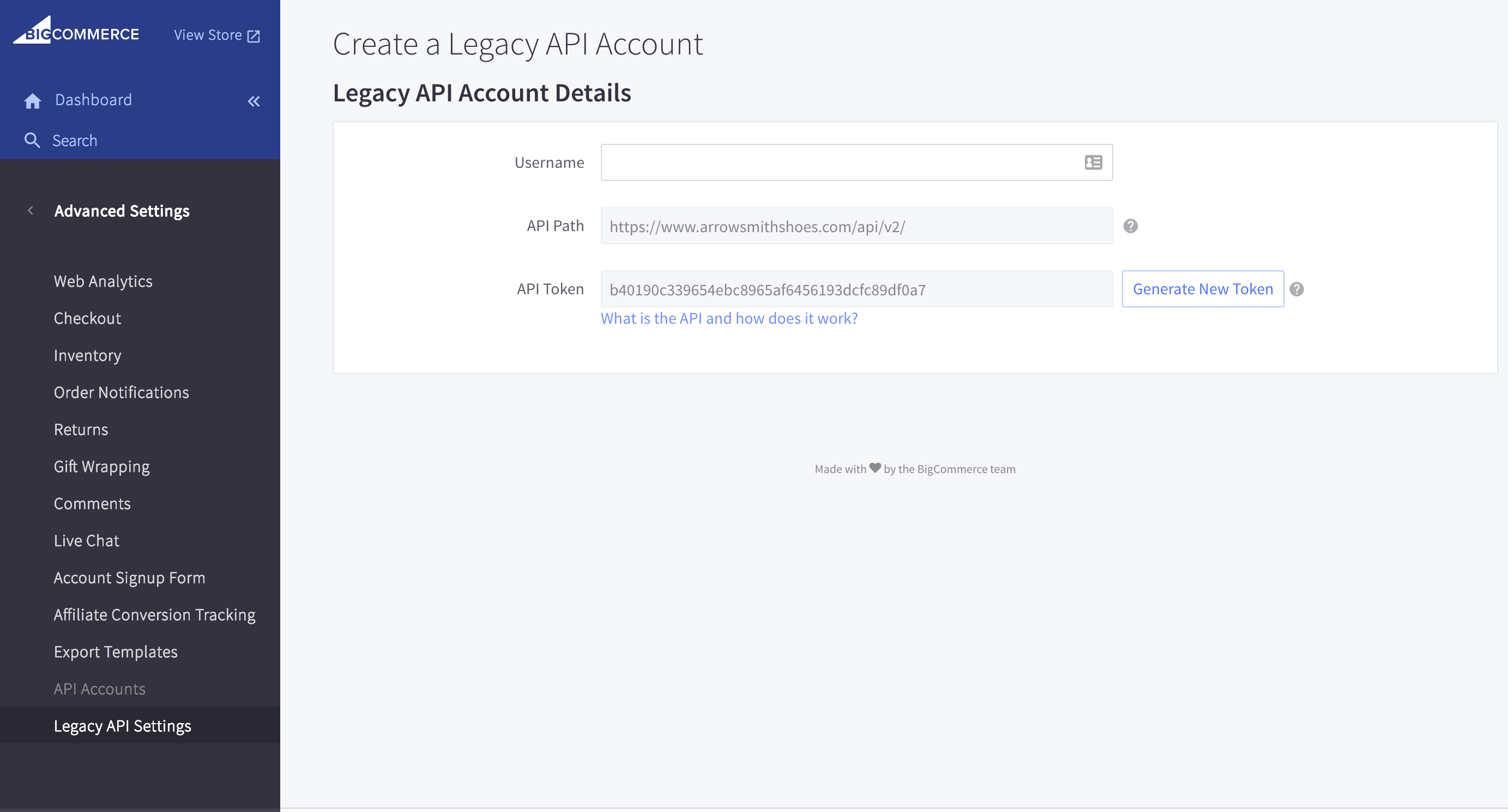Open Checkout settings

click(87, 318)
